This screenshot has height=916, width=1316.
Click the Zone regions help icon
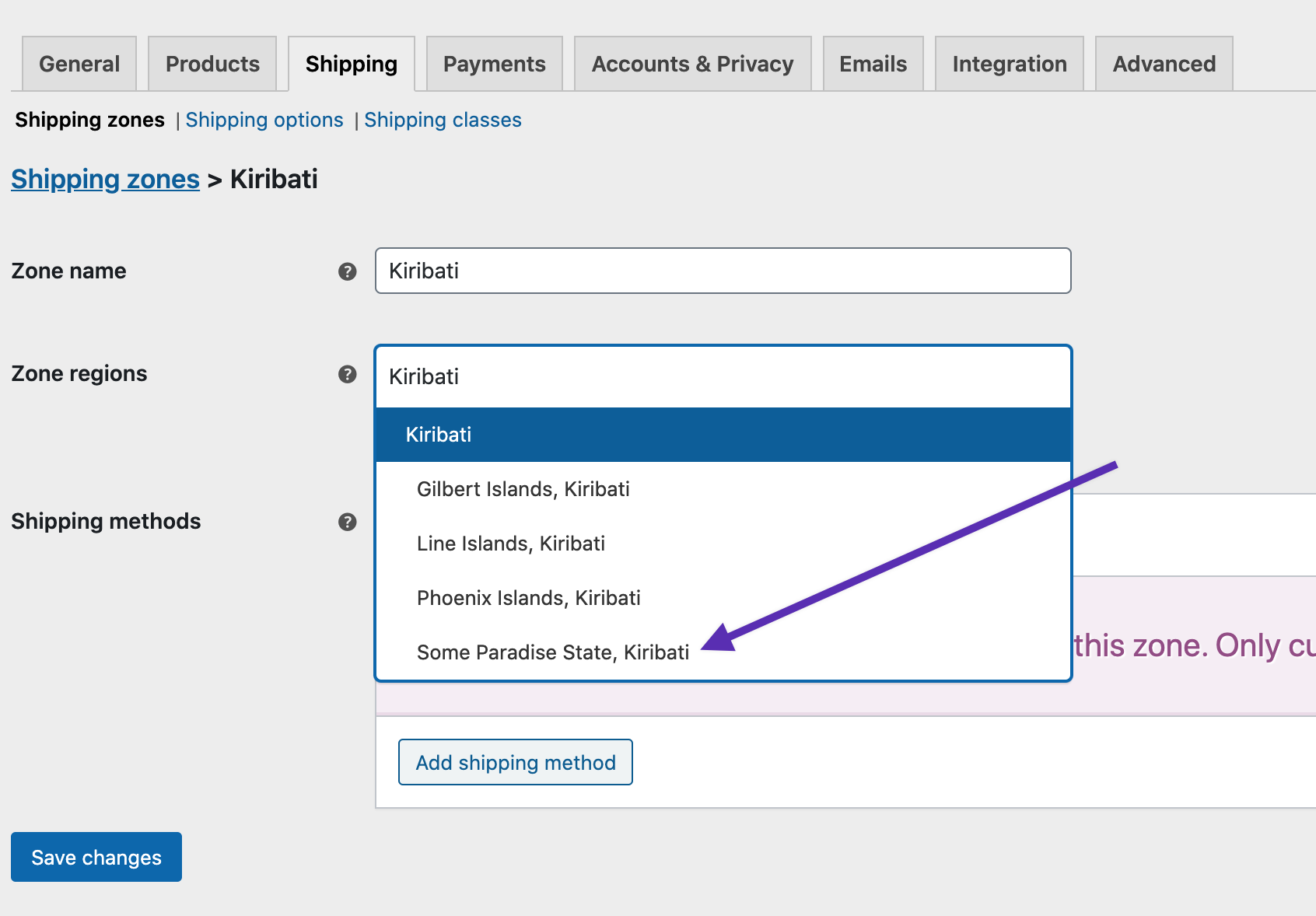(347, 374)
